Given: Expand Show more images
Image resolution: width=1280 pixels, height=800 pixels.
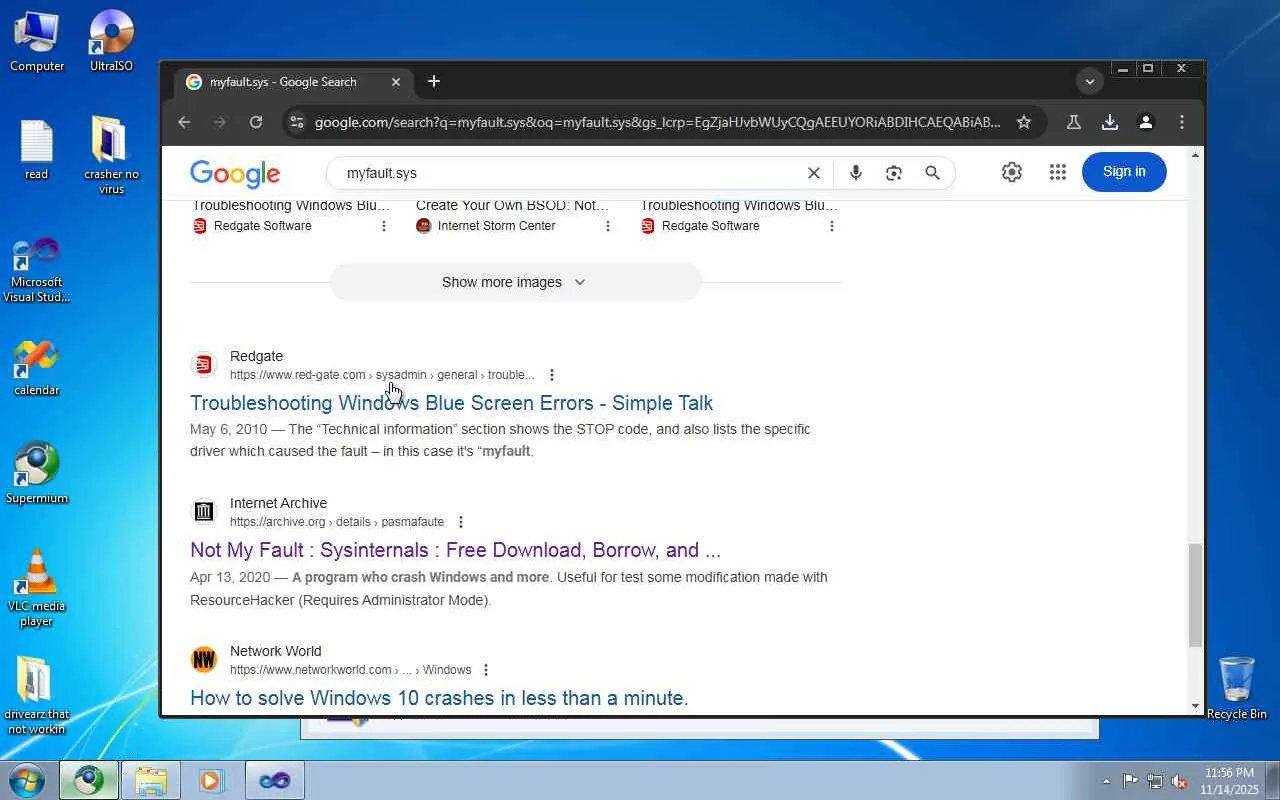Looking at the screenshot, I should (515, 282).
